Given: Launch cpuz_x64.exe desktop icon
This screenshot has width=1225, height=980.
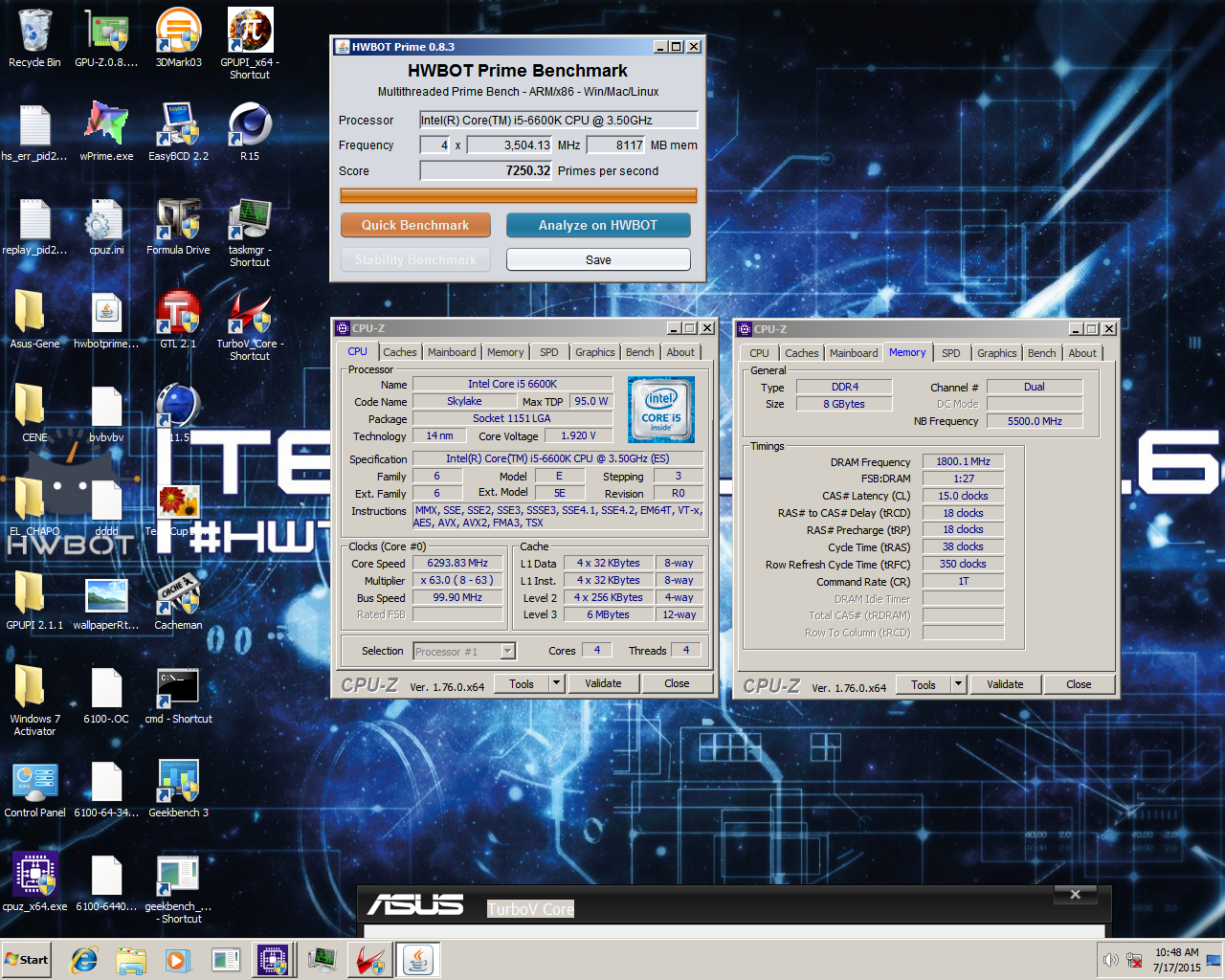Looking at the screenshot, I should pyautogui.click(x=34, y=882).
